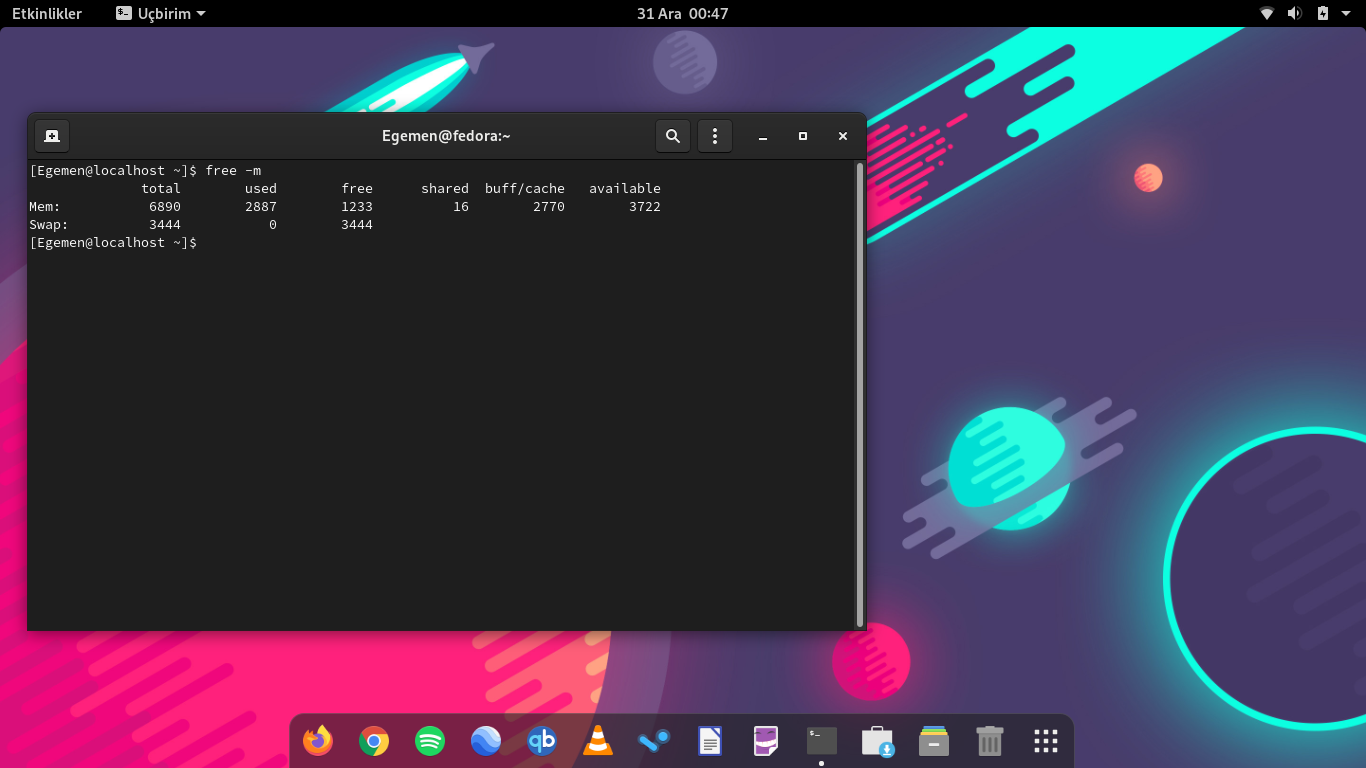The height and width of the screenshot is (768, 1366).
Task: Open the calendar from the 31 Ara 00:47 clock
Action: (x=683, y=13)
